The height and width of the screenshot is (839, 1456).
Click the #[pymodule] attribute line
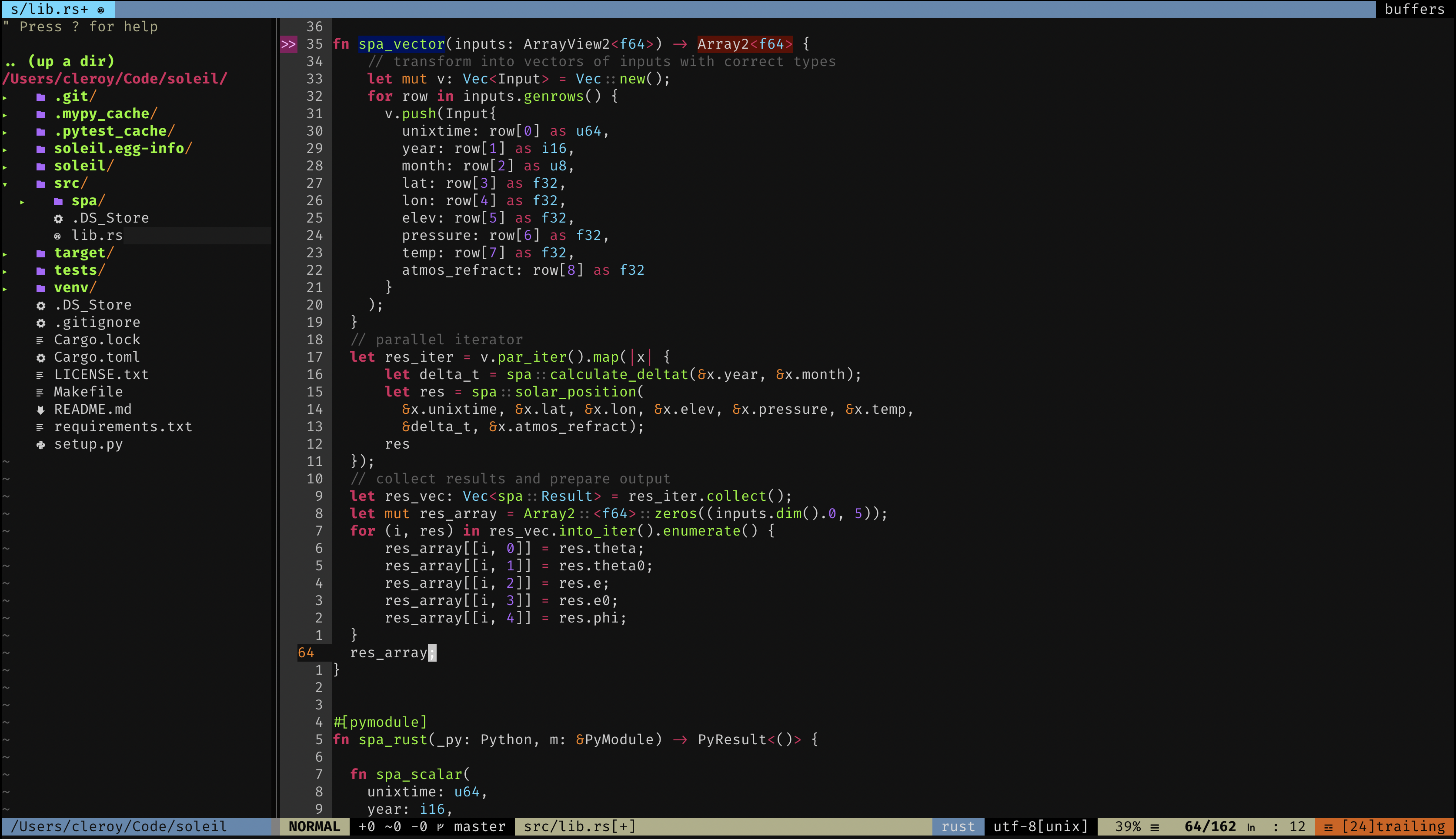point(381,722)
